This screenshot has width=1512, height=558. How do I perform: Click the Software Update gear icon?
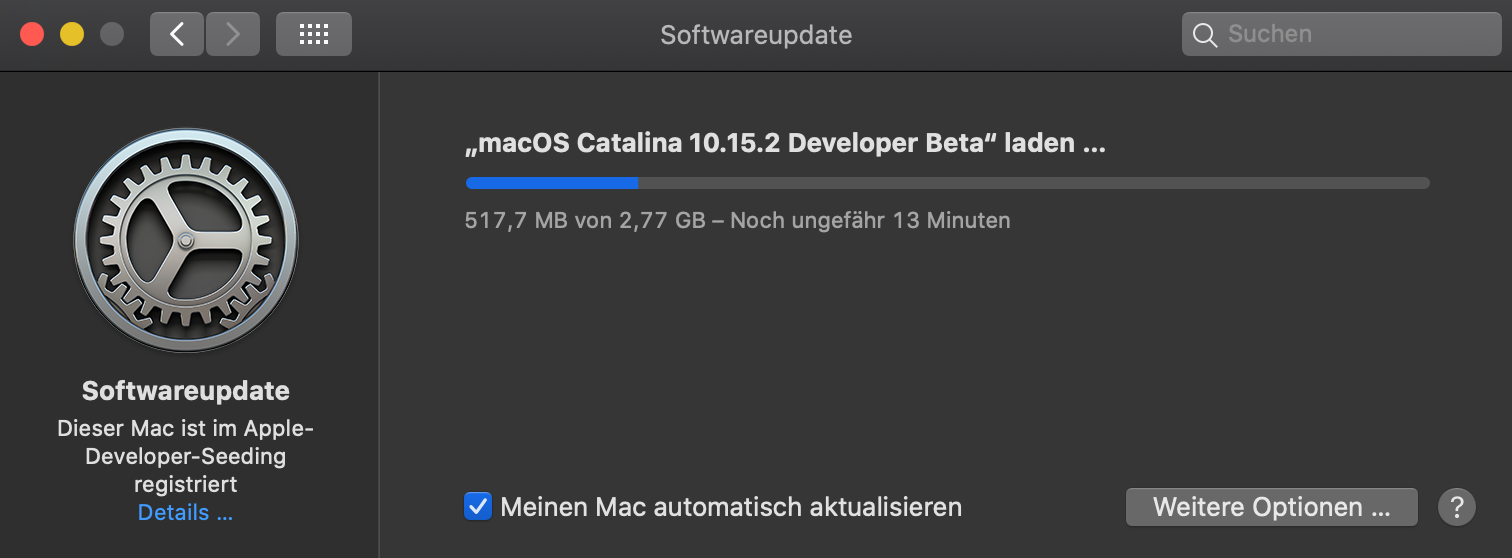coord(186,241)
